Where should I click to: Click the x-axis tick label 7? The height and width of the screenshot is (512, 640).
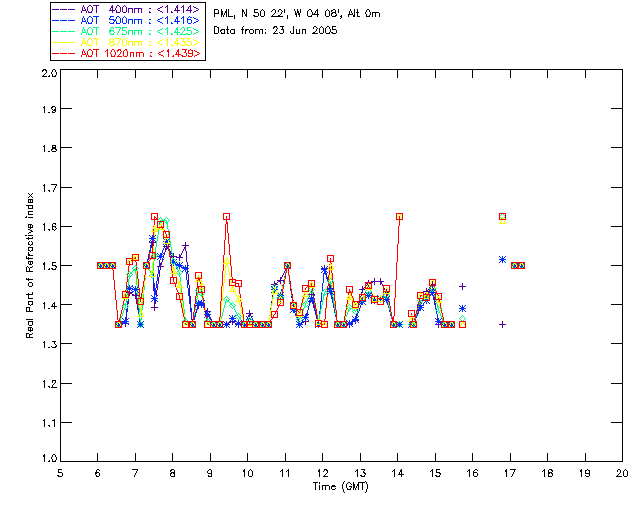(x=135, y=473)
